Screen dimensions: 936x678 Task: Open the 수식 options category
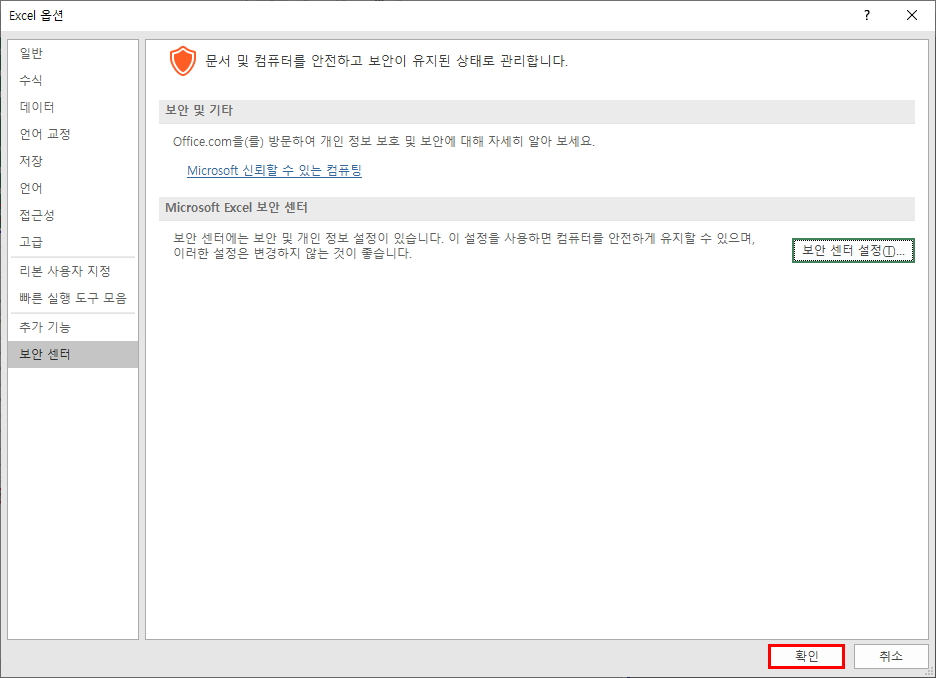coord(73,80)
